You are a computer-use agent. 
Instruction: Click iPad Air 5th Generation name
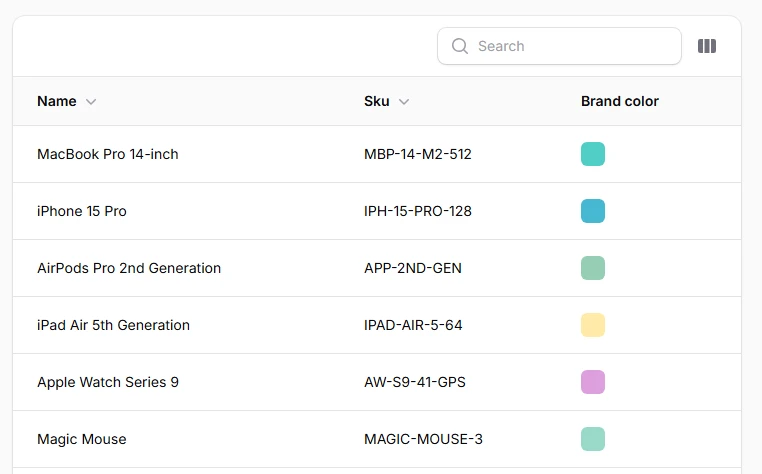(113, 325)
